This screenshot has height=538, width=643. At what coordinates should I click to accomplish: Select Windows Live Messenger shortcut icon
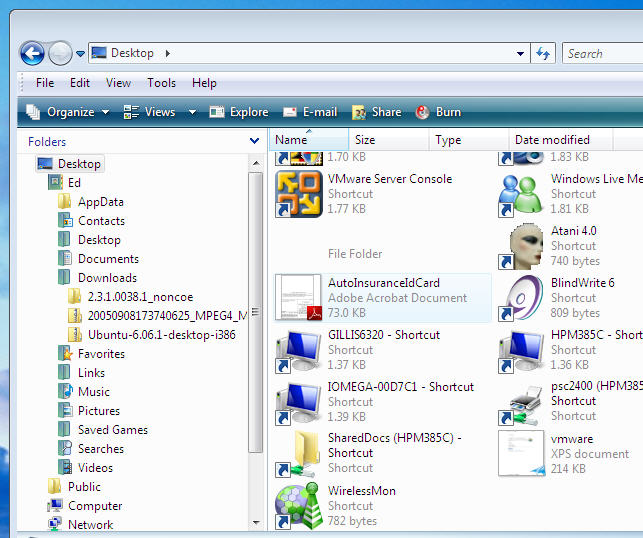coord(521,195)
